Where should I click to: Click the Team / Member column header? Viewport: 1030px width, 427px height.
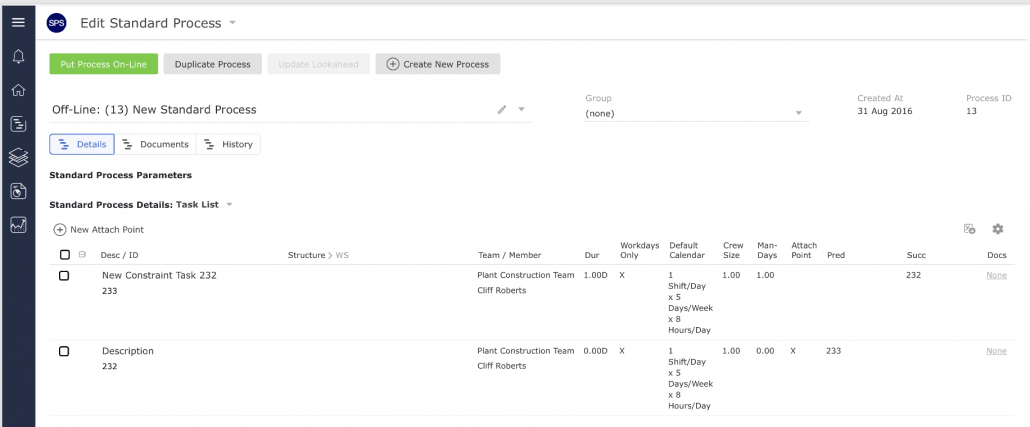[x=510, y=255]
